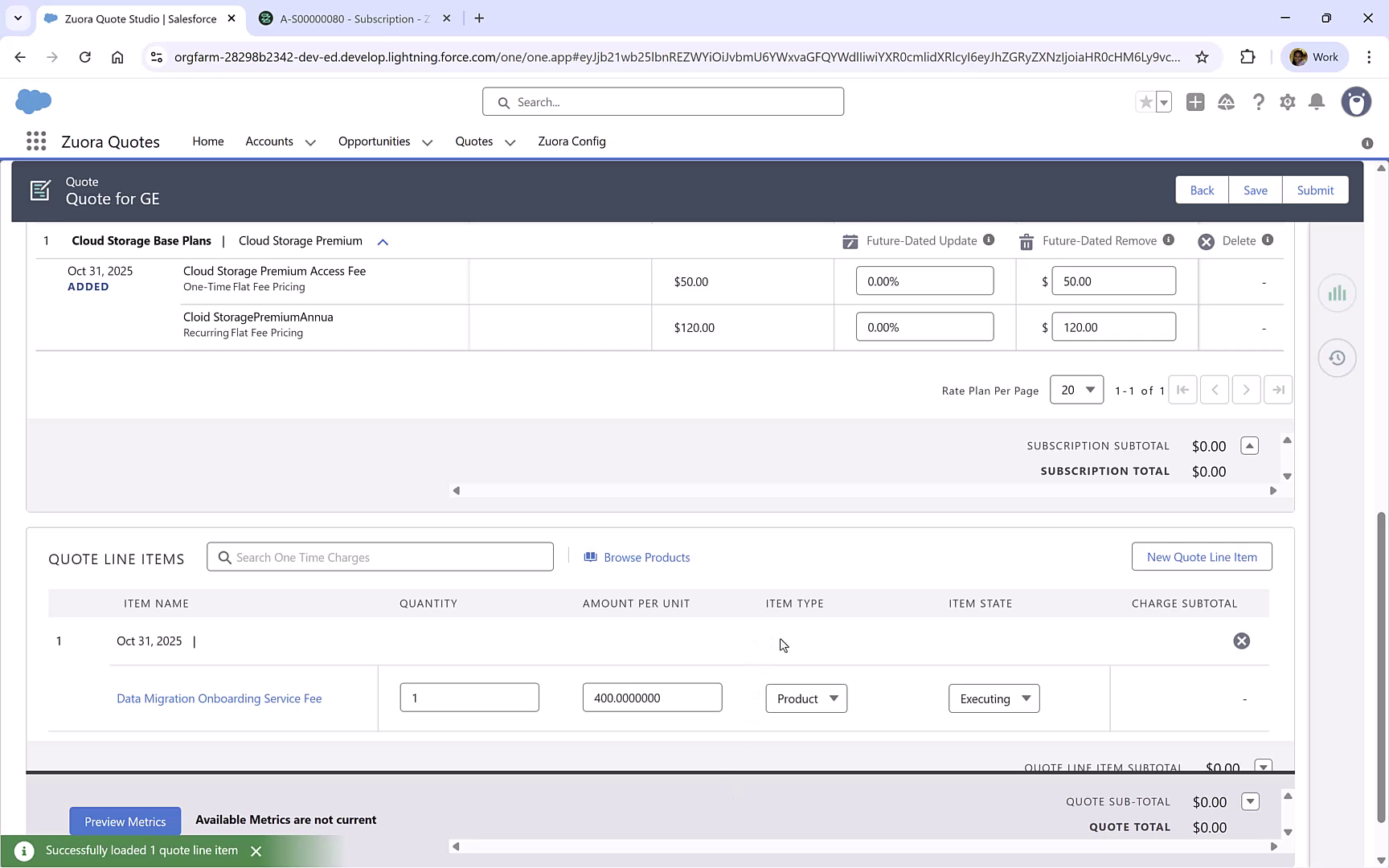
Task: Switch to the Zuora Config tab
Action: point(572,141)
